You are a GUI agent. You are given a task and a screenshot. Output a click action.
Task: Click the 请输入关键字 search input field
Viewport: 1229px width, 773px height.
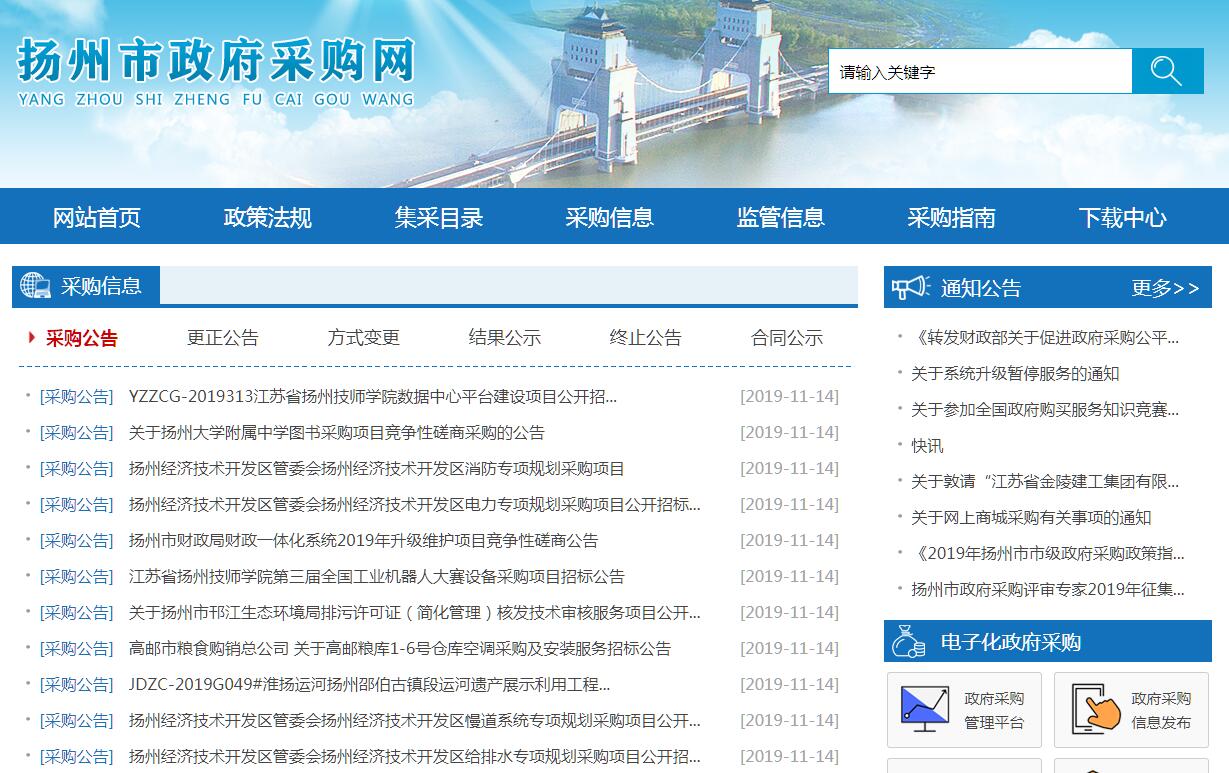click(979, 72)
